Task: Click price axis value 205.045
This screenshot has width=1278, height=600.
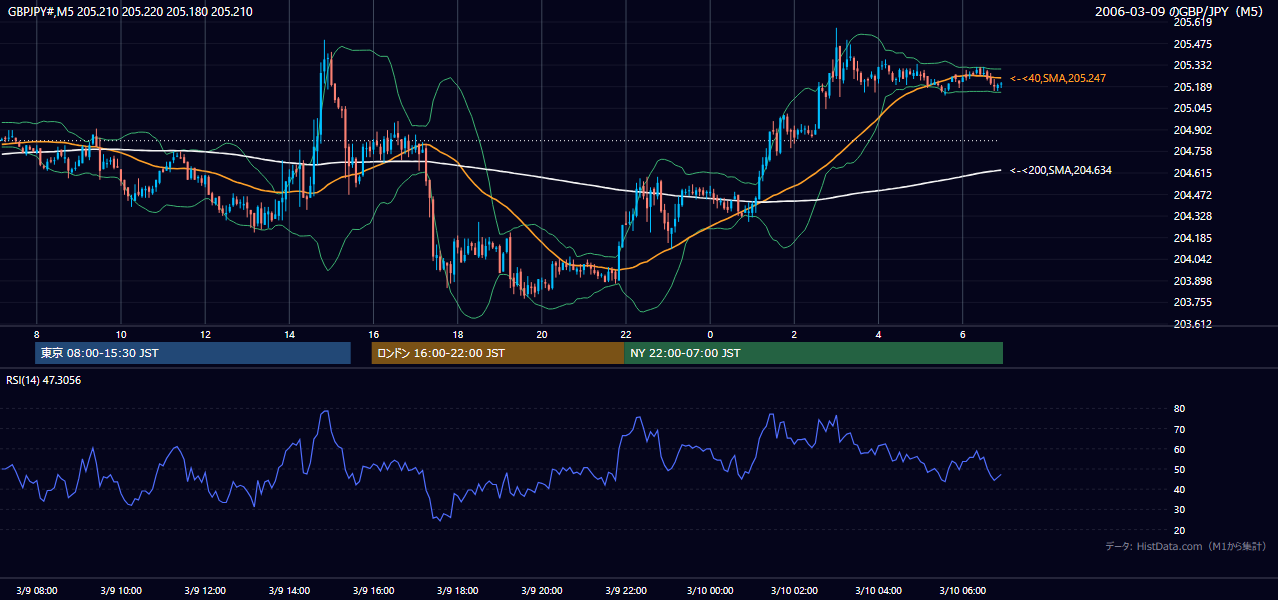Action: pos(1192,108)
